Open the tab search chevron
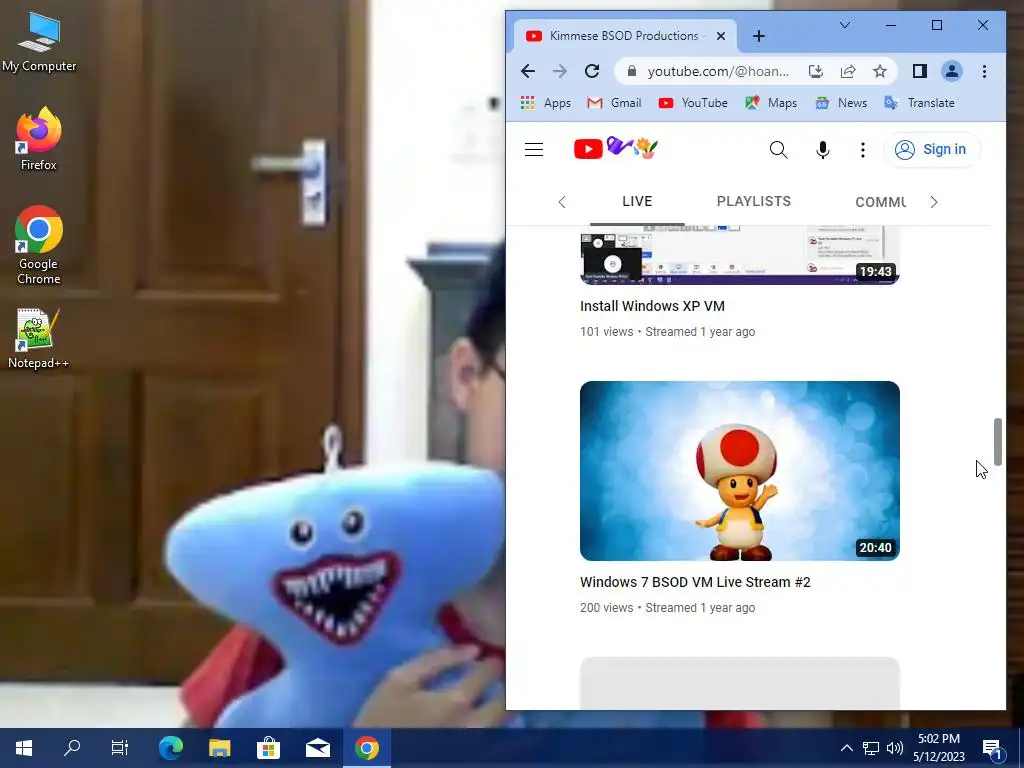The width and height of the screenshot is (1024, 768). click(x=844, y=25)
